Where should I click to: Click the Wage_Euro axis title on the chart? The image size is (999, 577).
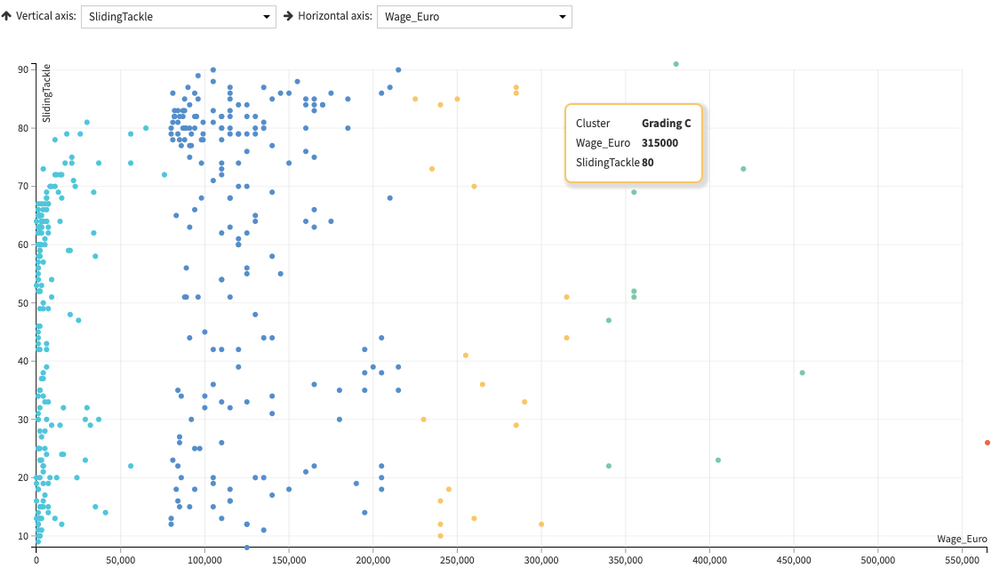(962, 539)
